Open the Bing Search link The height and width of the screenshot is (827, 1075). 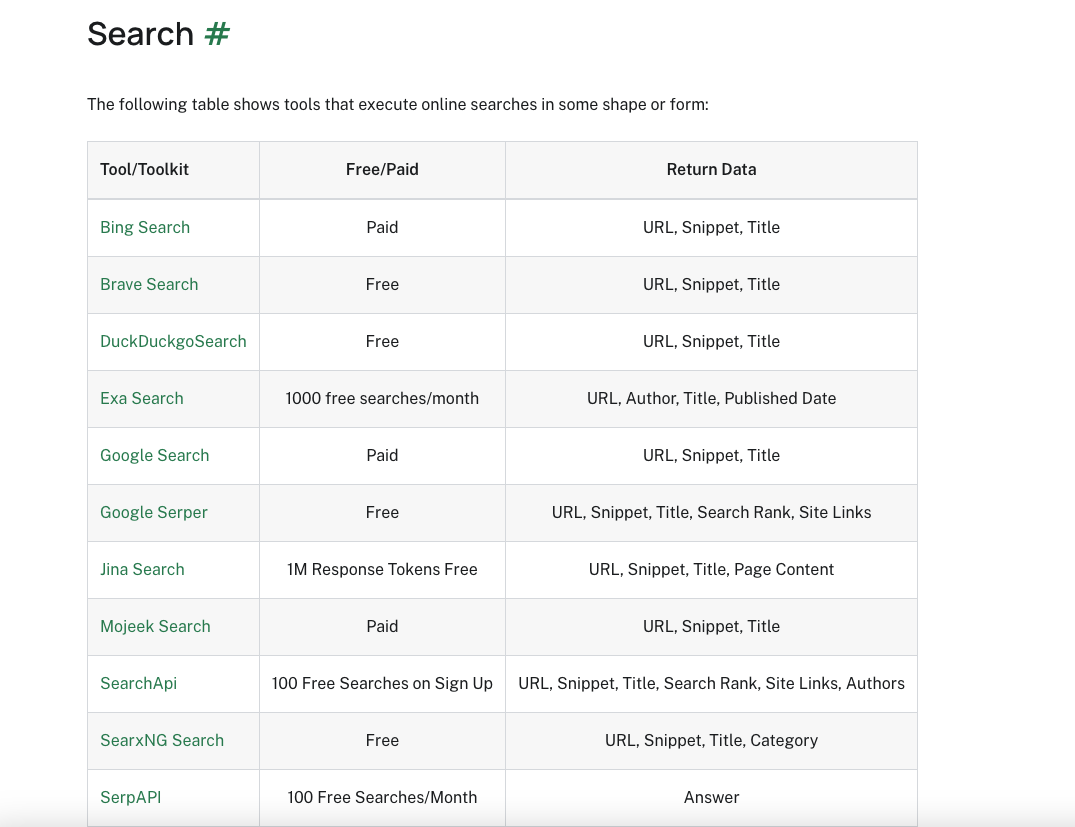click(145, 227)
